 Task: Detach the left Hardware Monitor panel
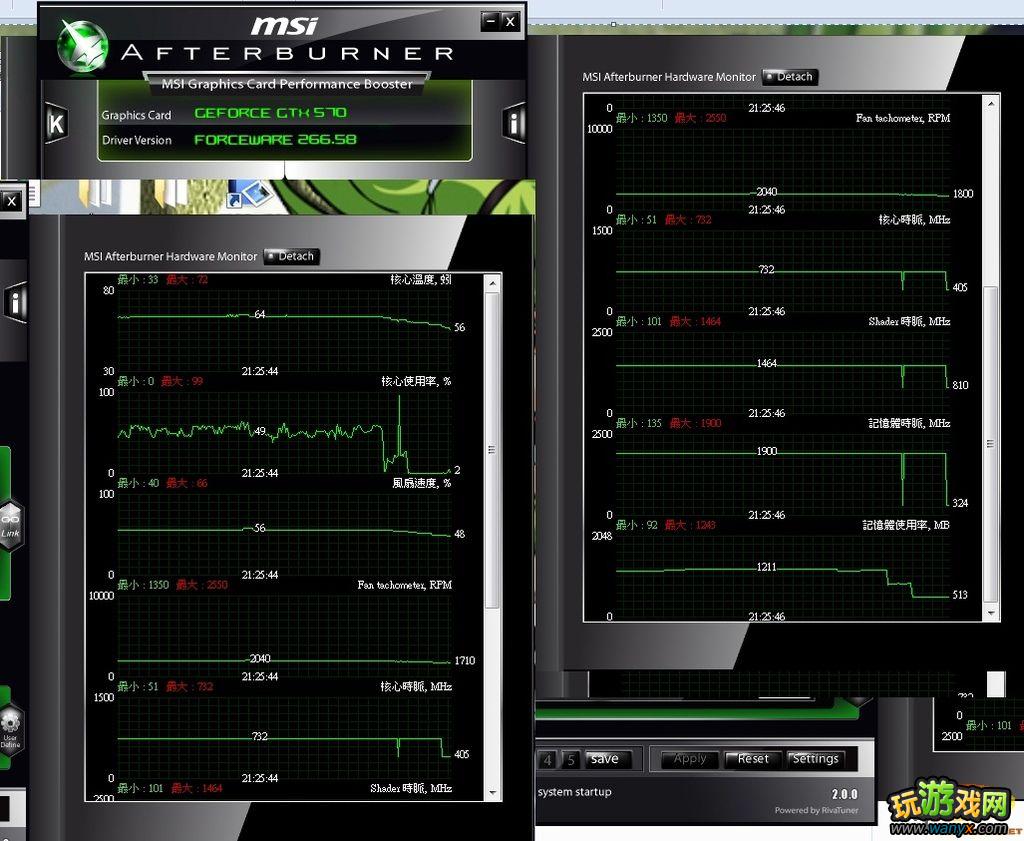292,257
